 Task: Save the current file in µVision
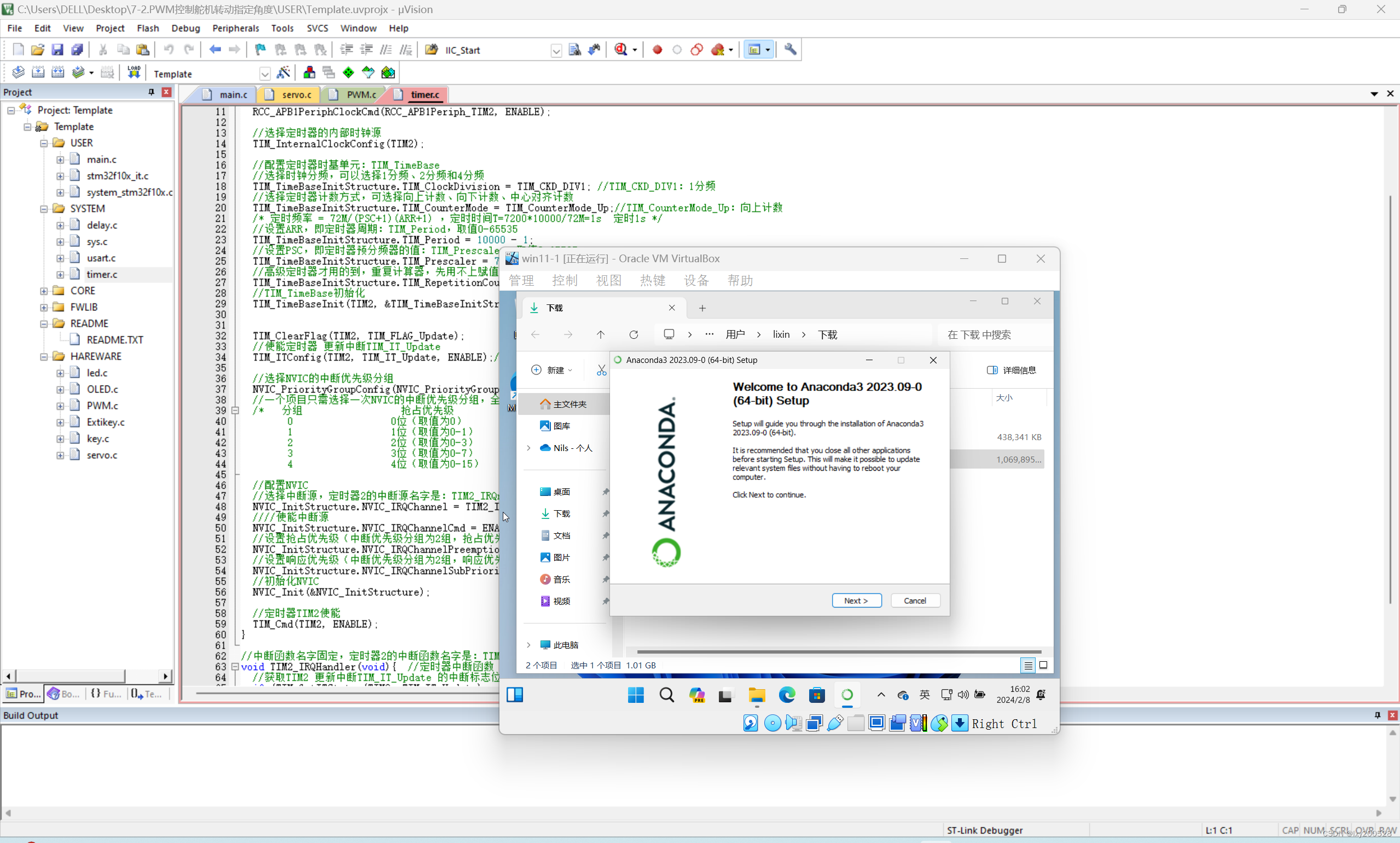click(57, 50)
